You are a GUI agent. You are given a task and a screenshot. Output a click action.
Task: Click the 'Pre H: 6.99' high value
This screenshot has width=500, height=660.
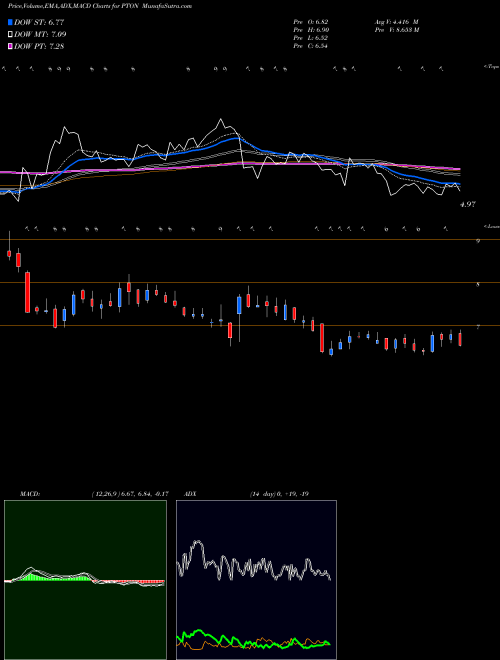point(311,30)
